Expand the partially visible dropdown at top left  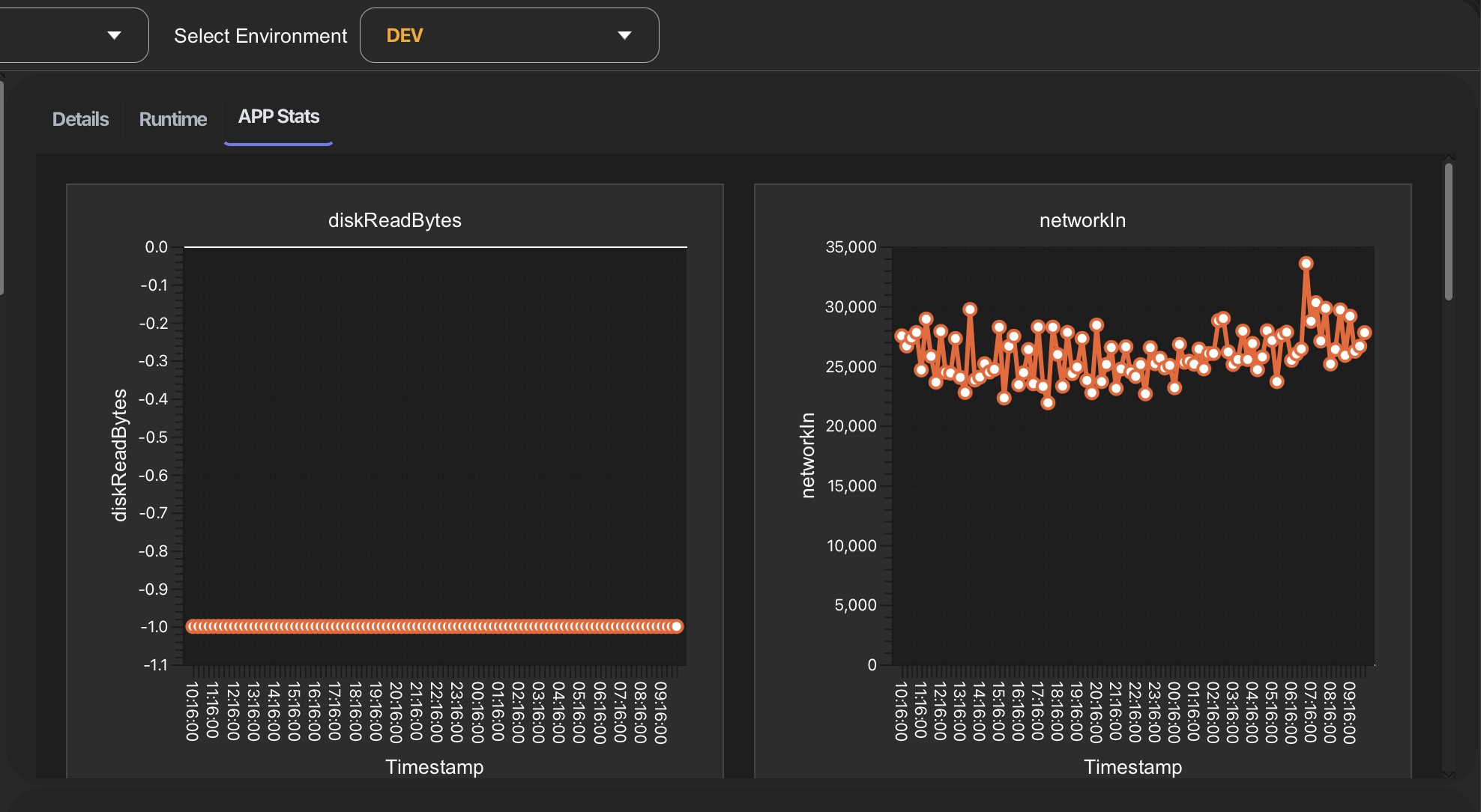(x=114, y=35)
